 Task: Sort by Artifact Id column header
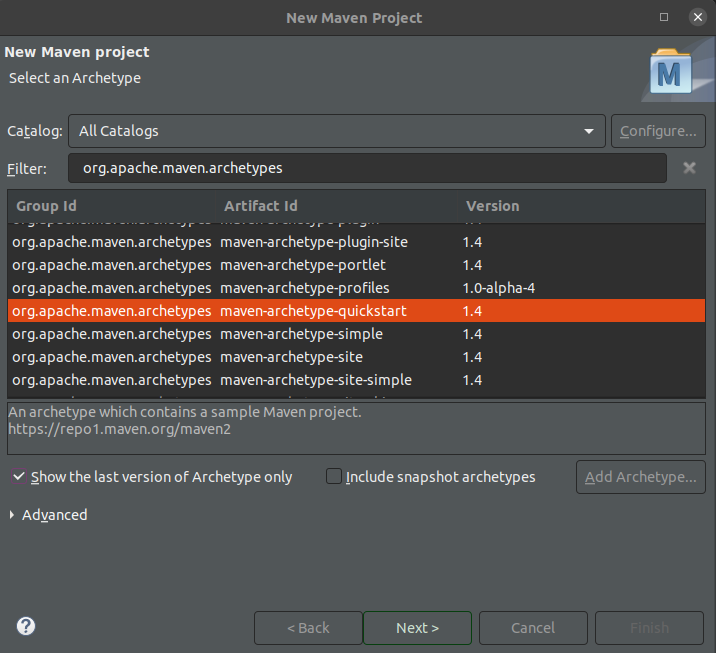337,206
